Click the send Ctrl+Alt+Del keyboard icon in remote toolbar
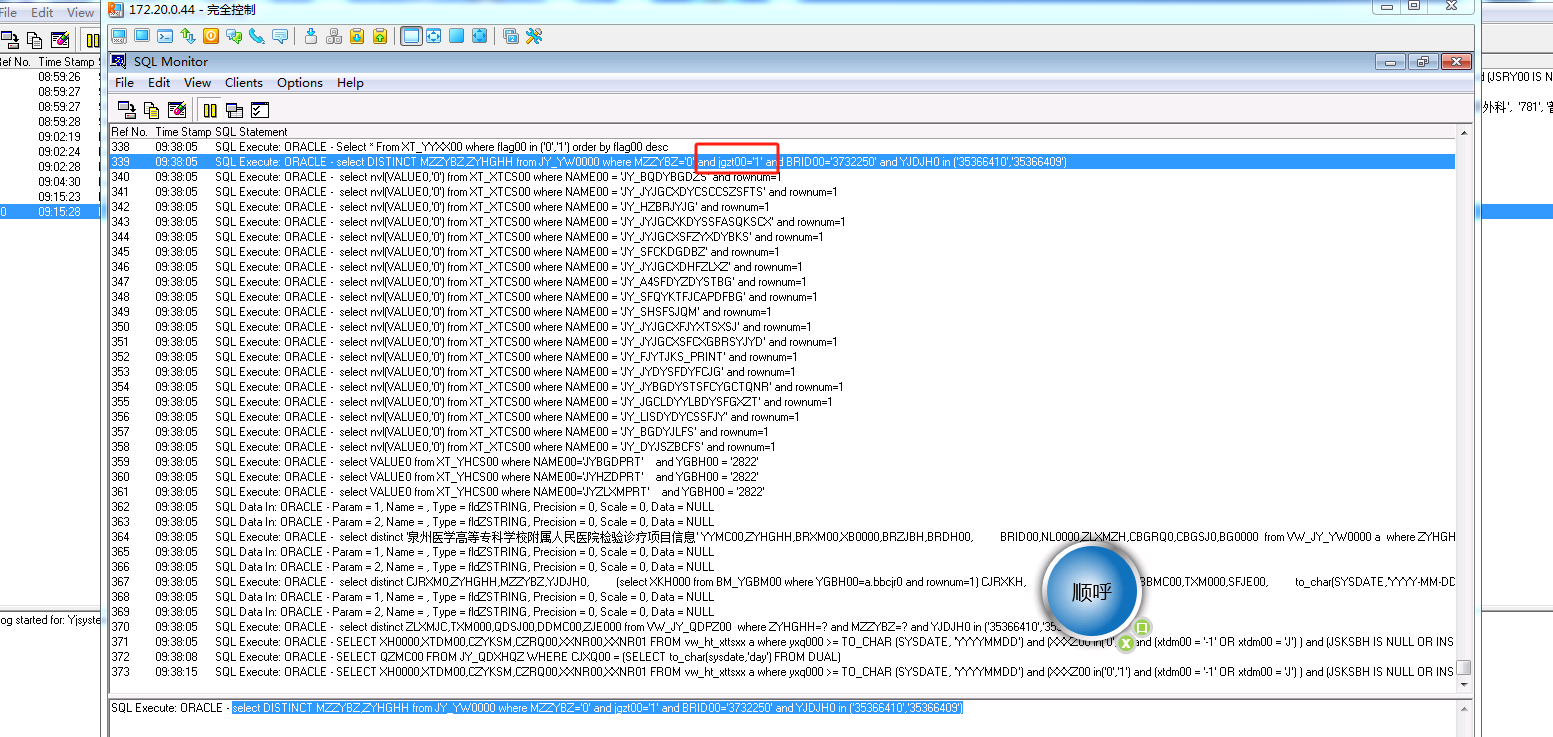Image resolution: width=1553 pixels, height=737 pixels. 119,36
